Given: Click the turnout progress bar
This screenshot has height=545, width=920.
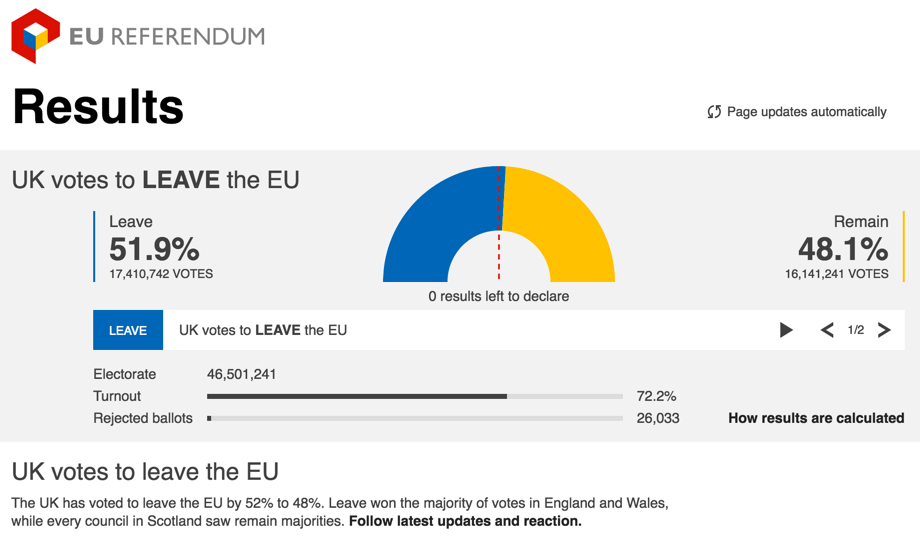Looking at the screenshot, I should click(415, 397).
